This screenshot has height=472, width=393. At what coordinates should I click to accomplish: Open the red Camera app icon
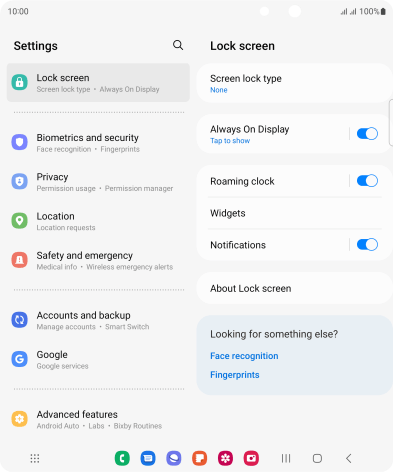tap(251, 458)
